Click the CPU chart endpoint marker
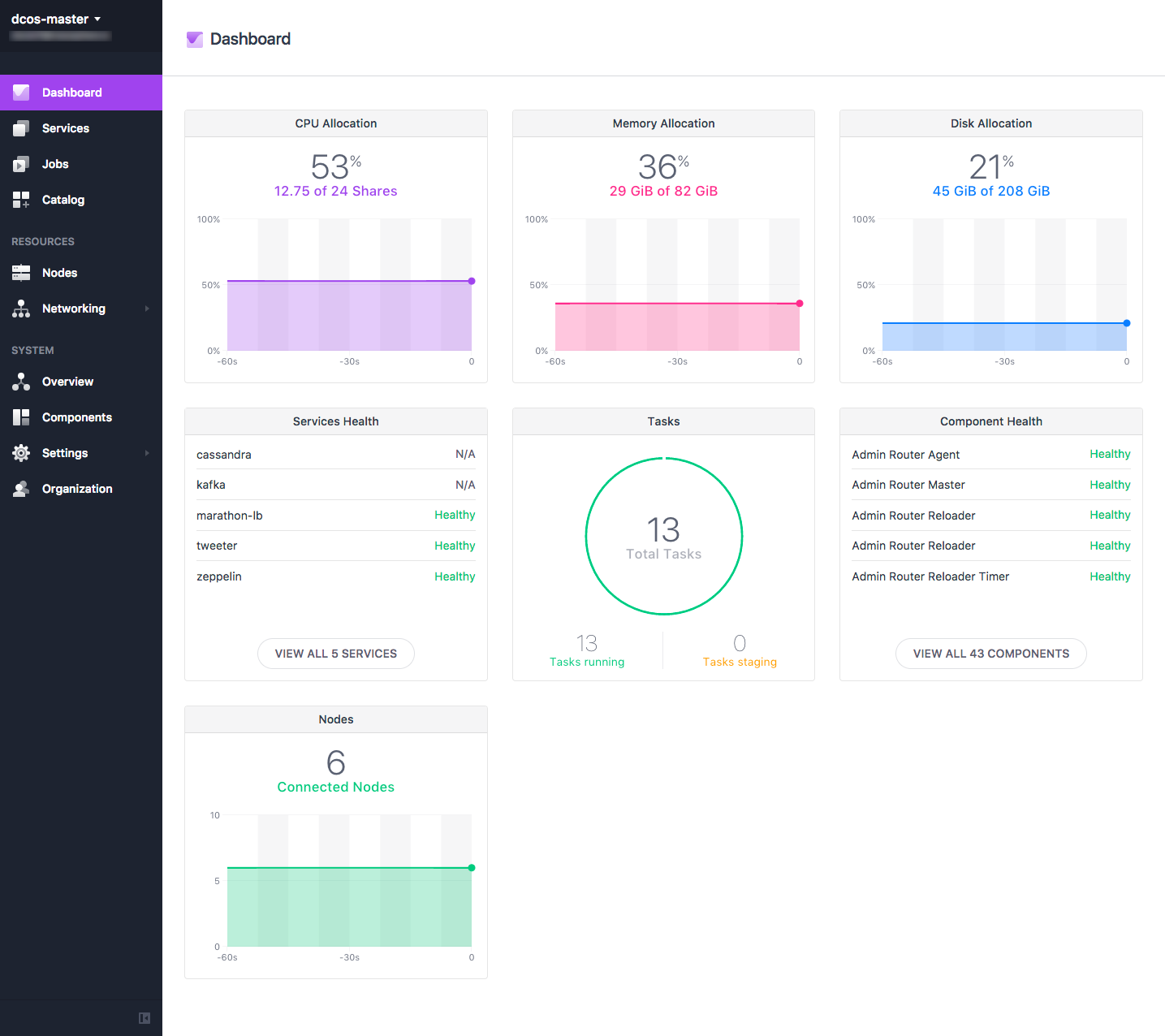 pos(472,281)
